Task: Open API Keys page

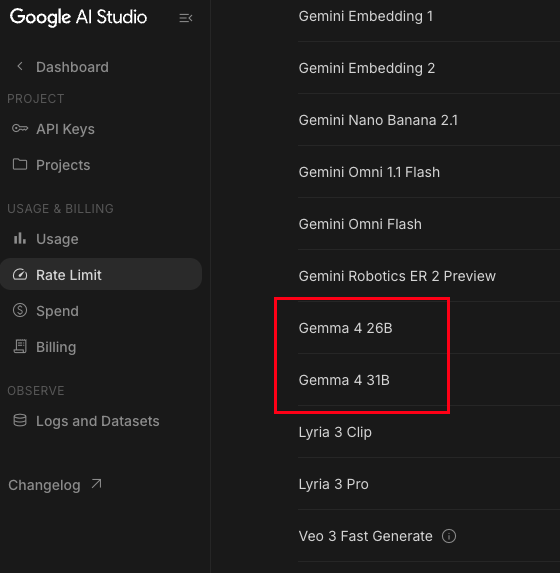Action: 65,129
